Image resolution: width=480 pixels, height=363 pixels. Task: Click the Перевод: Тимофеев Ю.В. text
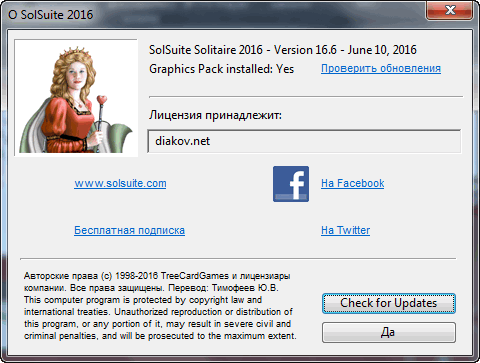pyautogui.click(x=223, y=288)
